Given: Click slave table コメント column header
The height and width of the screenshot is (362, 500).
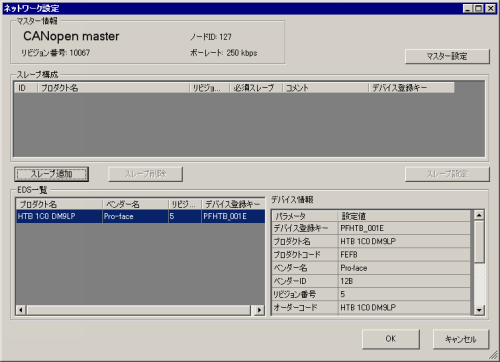Looking at the screenshot, I should click(x=325, y=88).
